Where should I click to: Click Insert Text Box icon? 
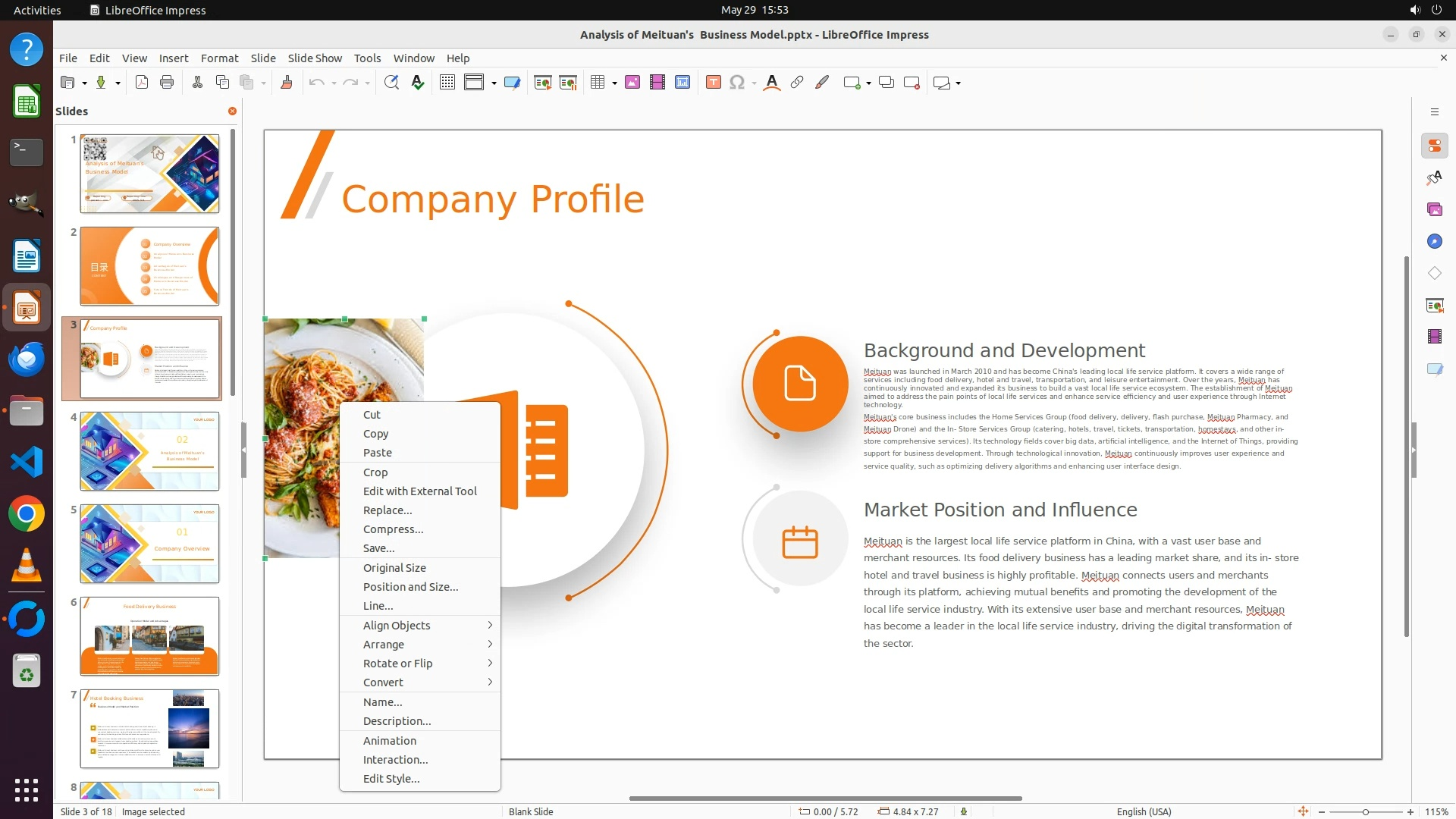coord(713,83)
